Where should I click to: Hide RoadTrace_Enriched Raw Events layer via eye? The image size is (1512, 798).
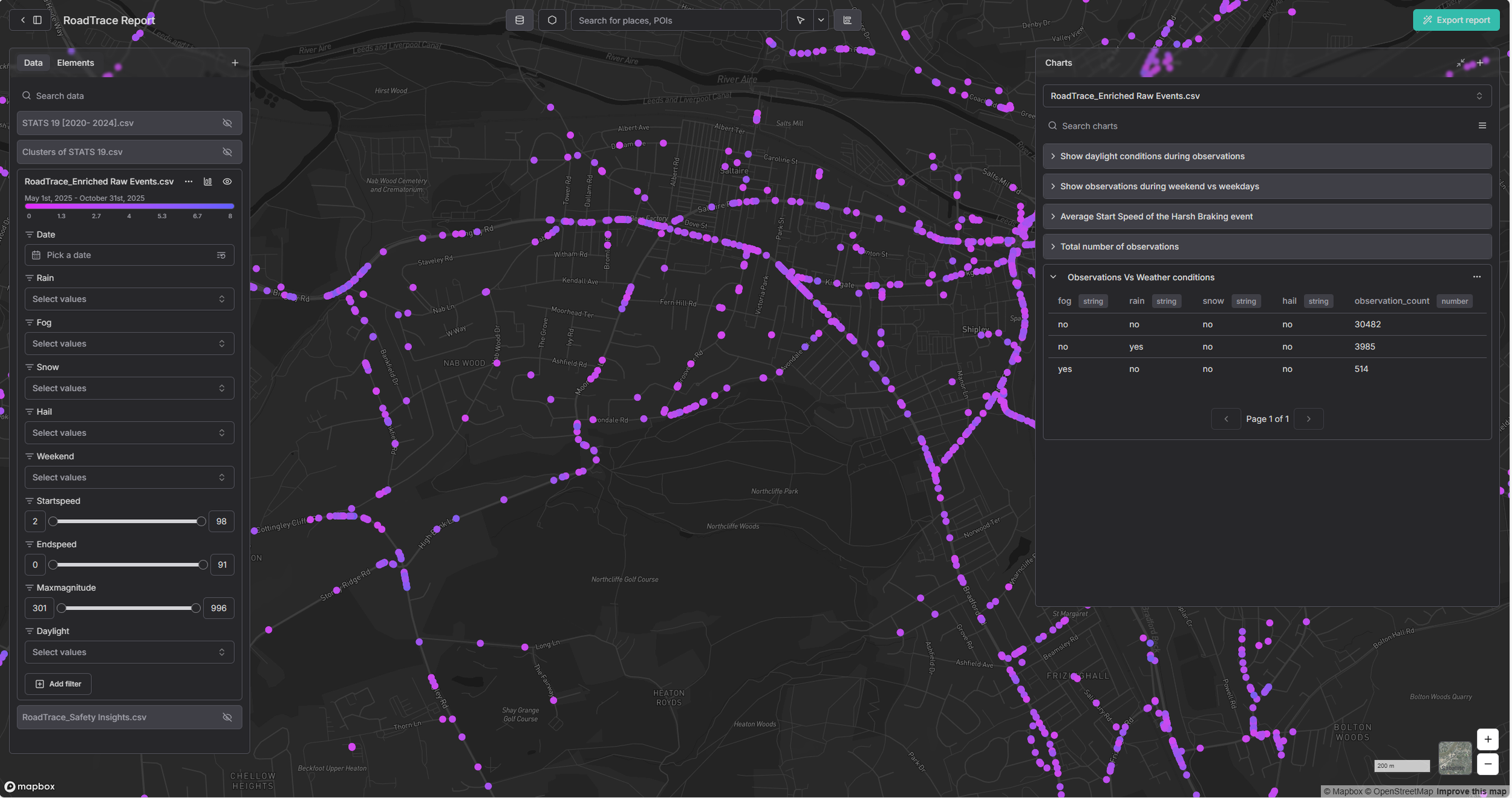tap(227, 181)
